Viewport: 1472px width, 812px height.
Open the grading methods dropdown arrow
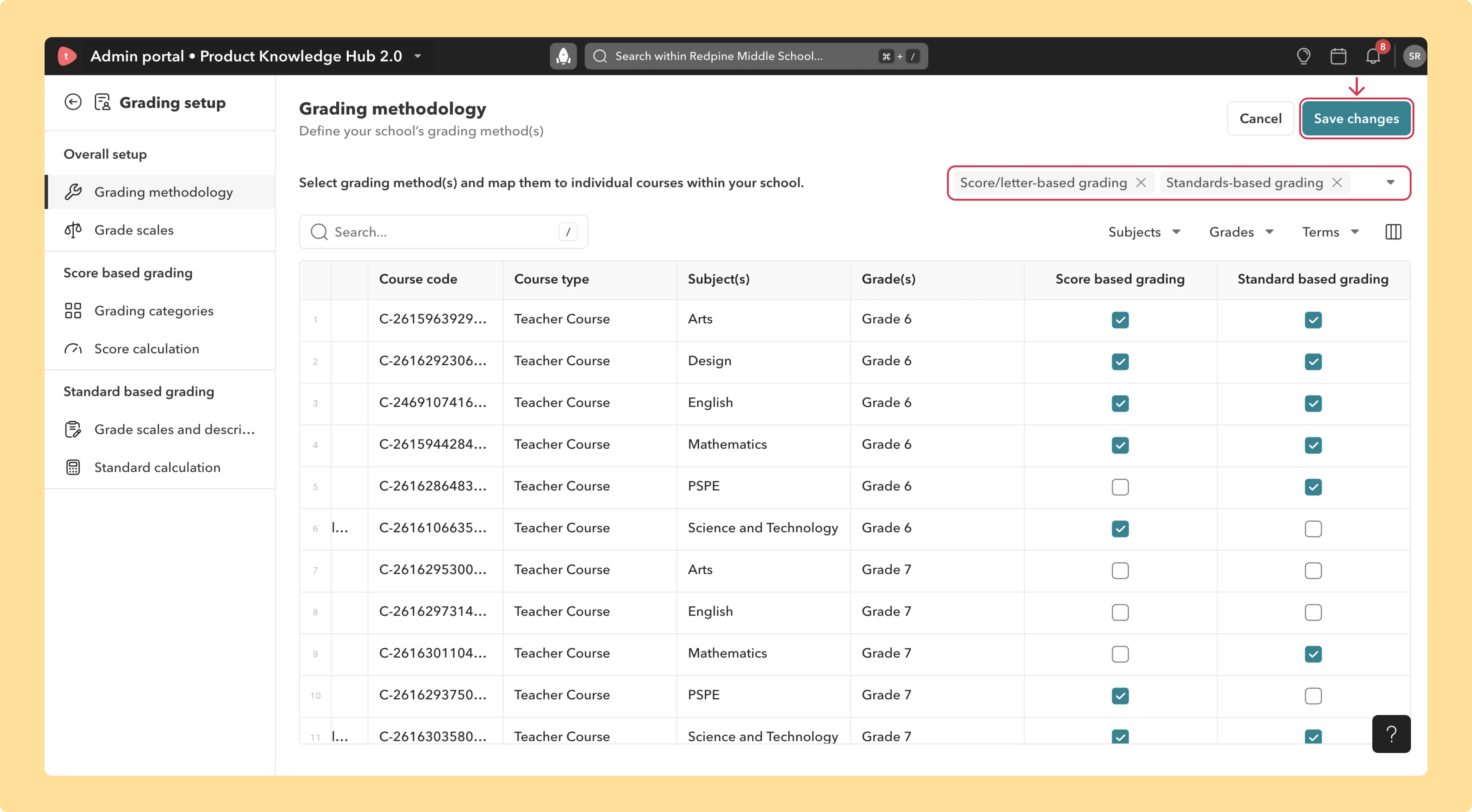click(1390, 182)
